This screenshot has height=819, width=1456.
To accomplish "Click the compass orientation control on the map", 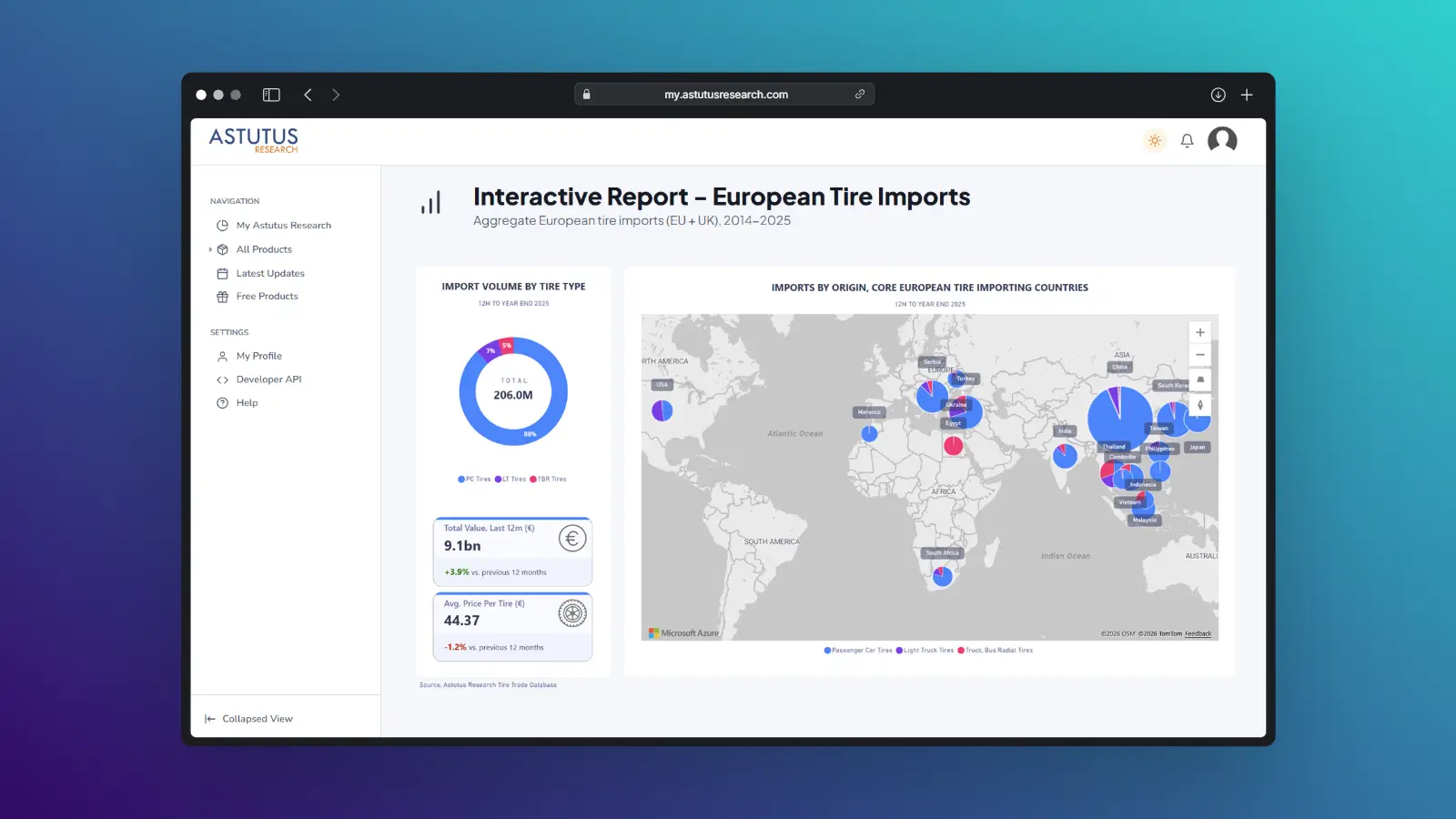I will click(1199, 404).
